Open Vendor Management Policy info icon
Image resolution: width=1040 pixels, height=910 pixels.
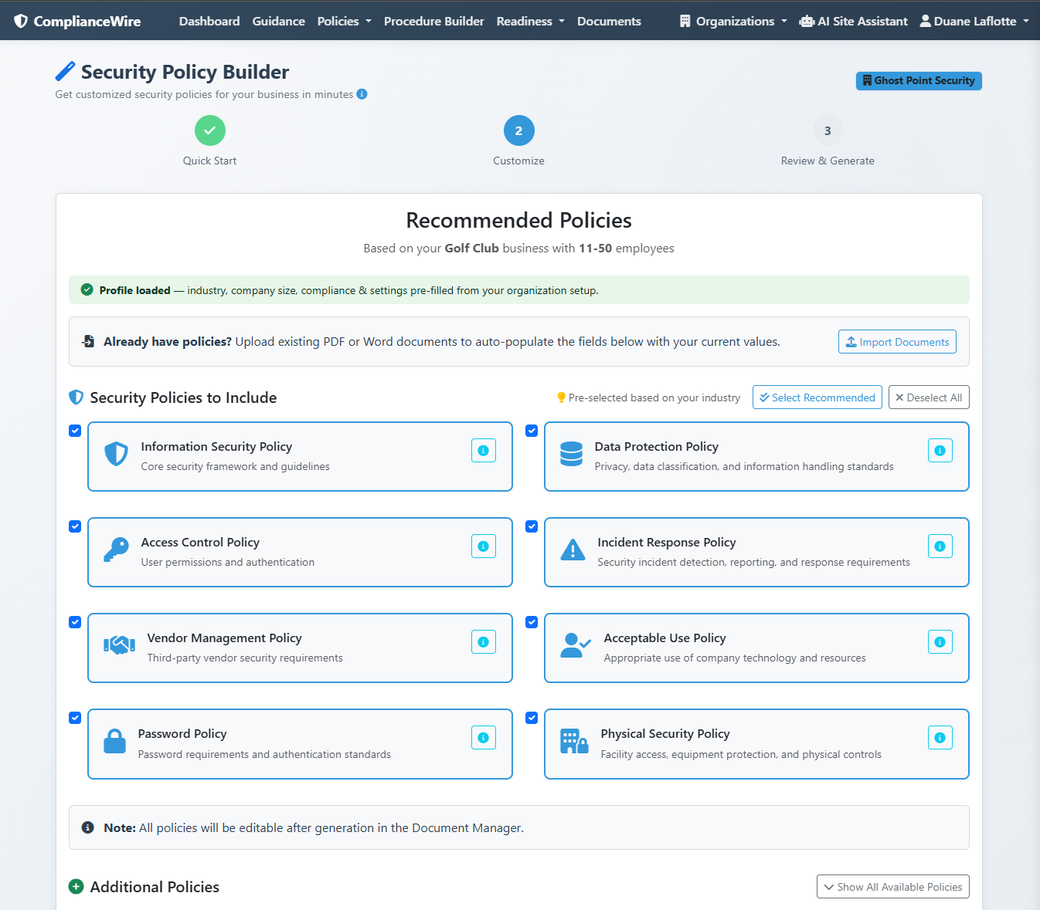(483, 641)
